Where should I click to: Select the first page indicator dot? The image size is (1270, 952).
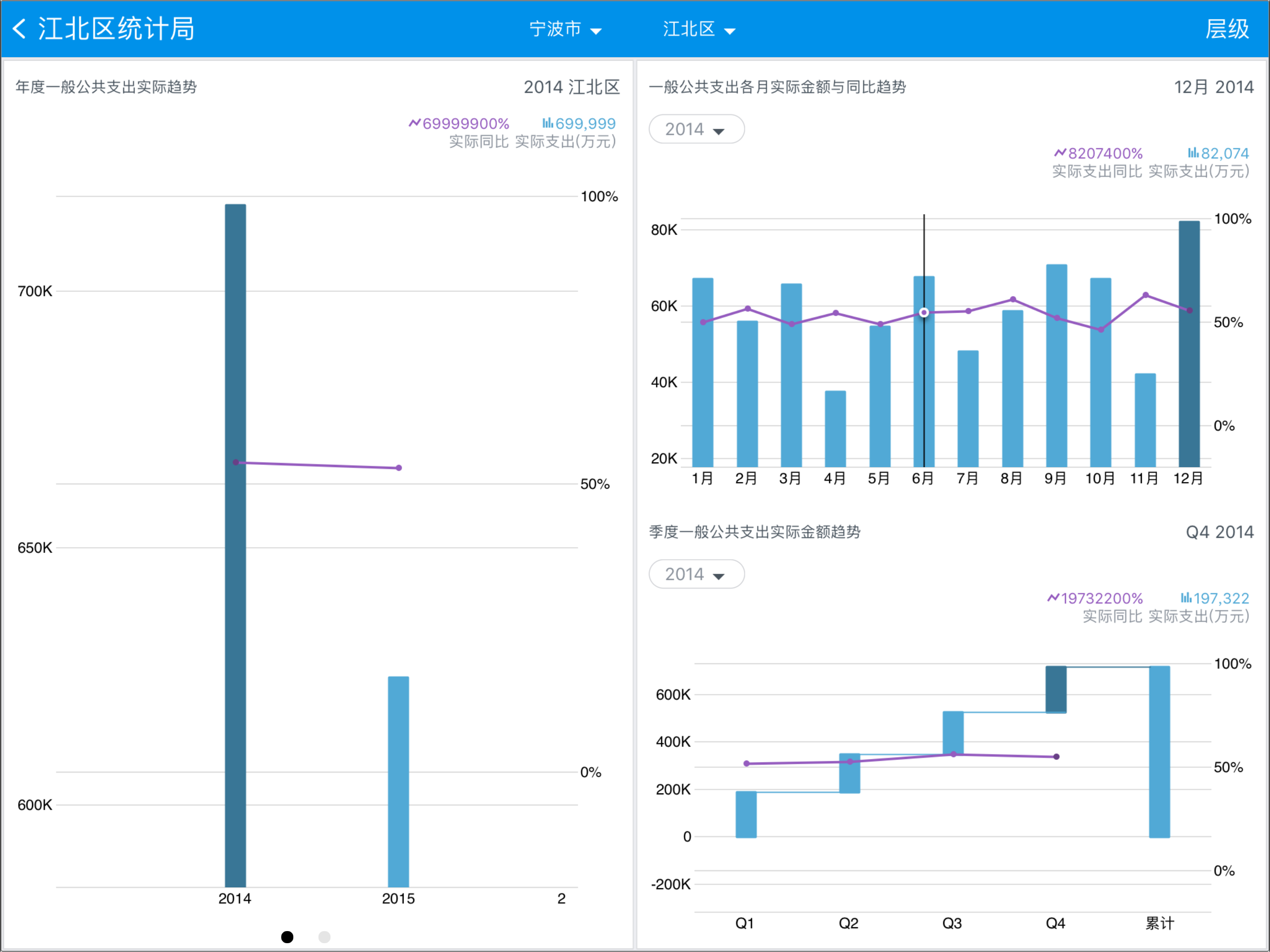click(287, 937)
